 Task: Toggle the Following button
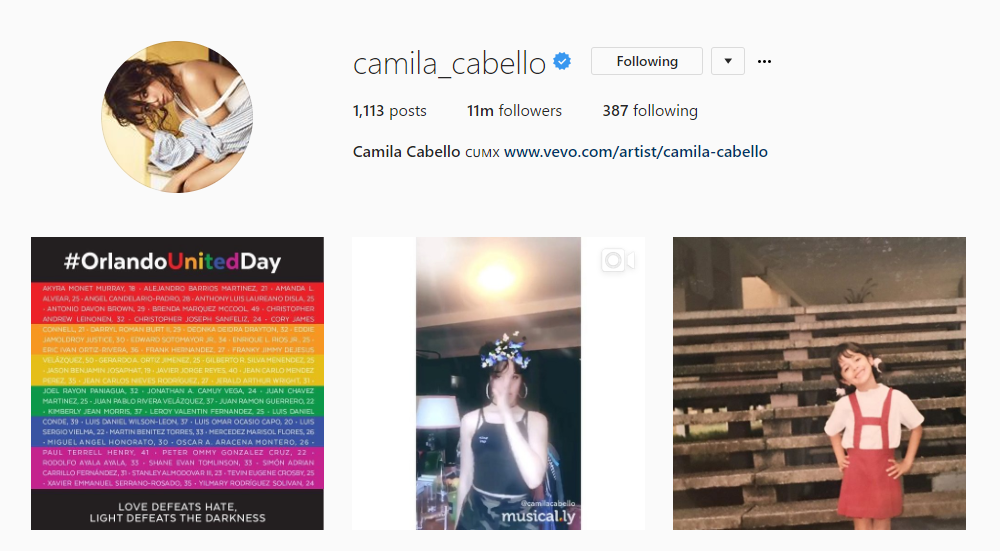(x=647, y=61)
